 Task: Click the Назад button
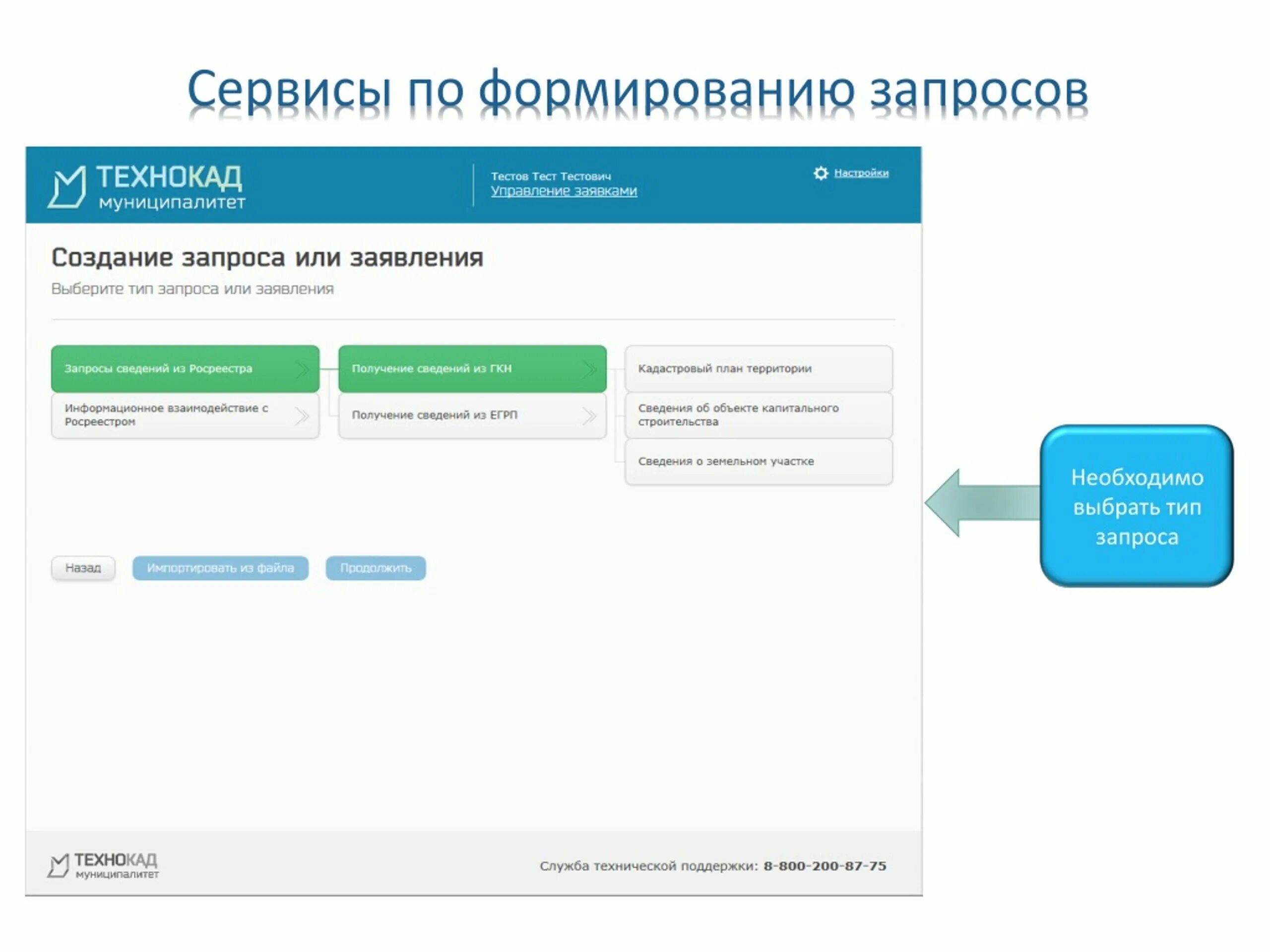(x=83, y=568)
